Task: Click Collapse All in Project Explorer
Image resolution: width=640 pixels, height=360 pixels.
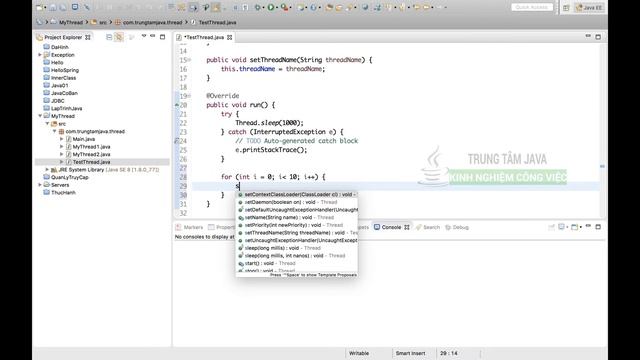Action: (109, 37)
